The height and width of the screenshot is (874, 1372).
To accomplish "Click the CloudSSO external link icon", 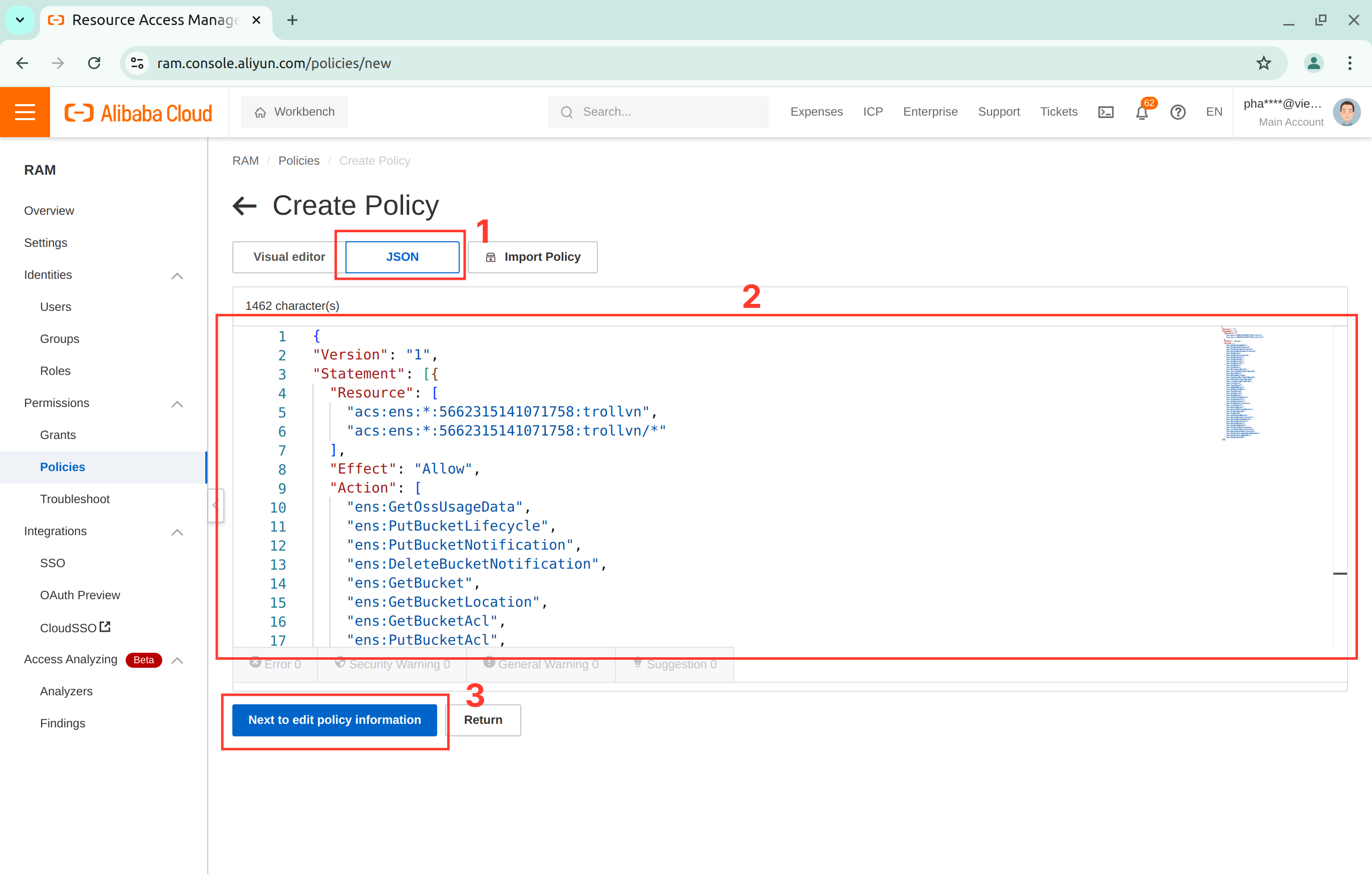I will coord(105,627).
